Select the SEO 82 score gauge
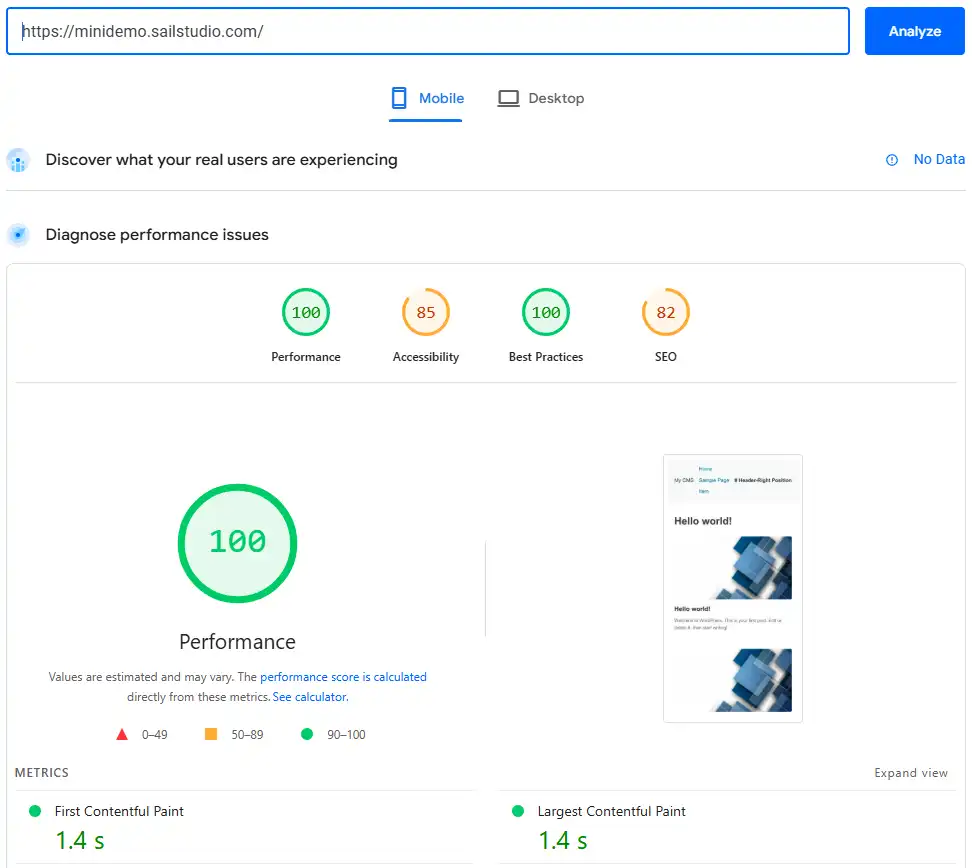Viewport: 972px width, 868px height. 666,313
